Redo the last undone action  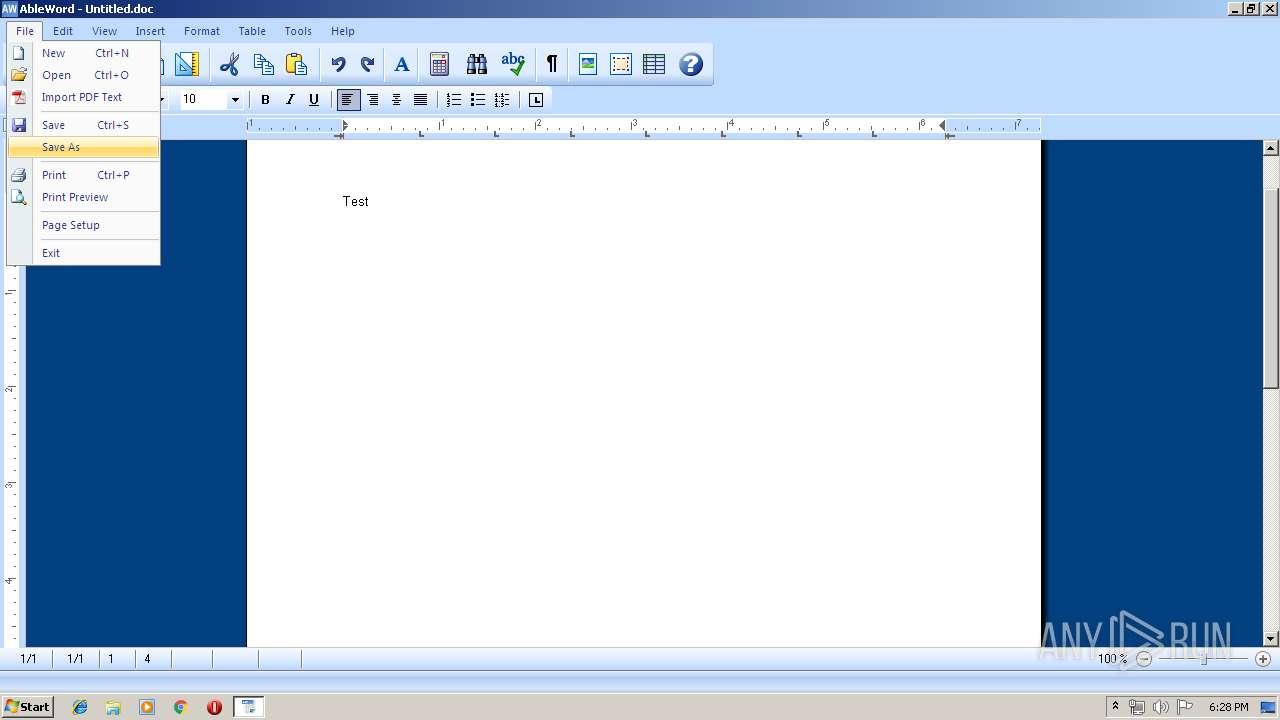pyautogui.click(x=367, y=65)
